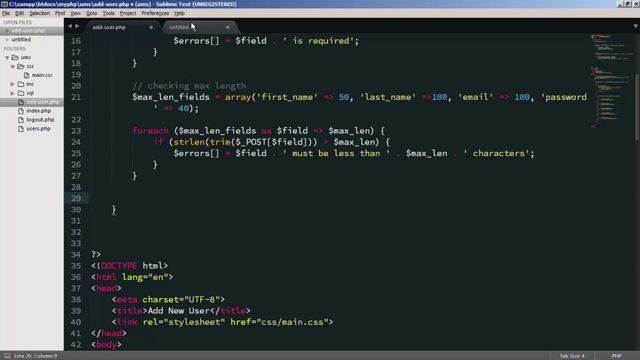
Task: Open the Edit menu
Action: tap(19, 13)
